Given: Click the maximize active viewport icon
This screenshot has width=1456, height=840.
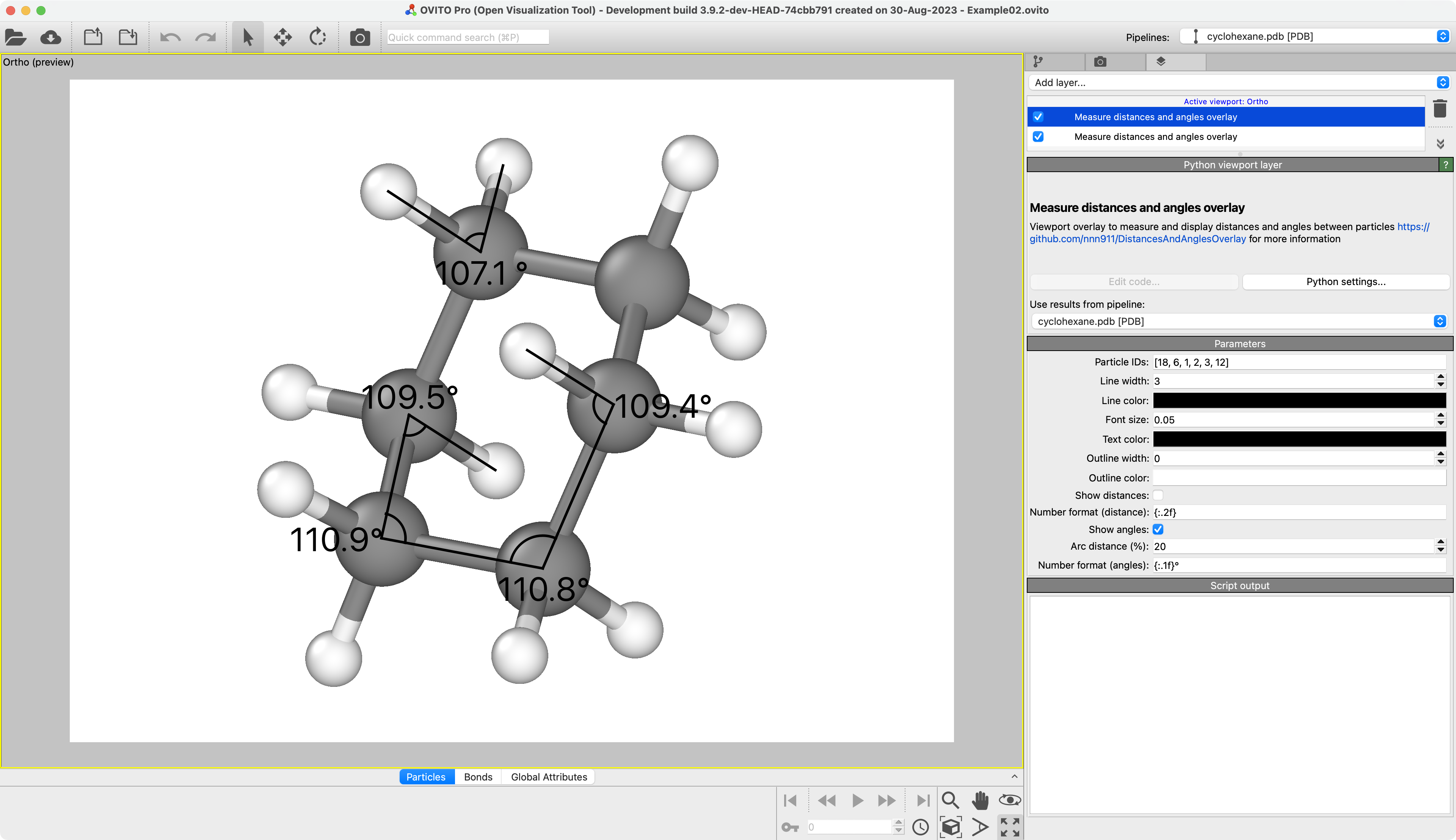Looking at the screenshot, I should [x=1010, y=827].
